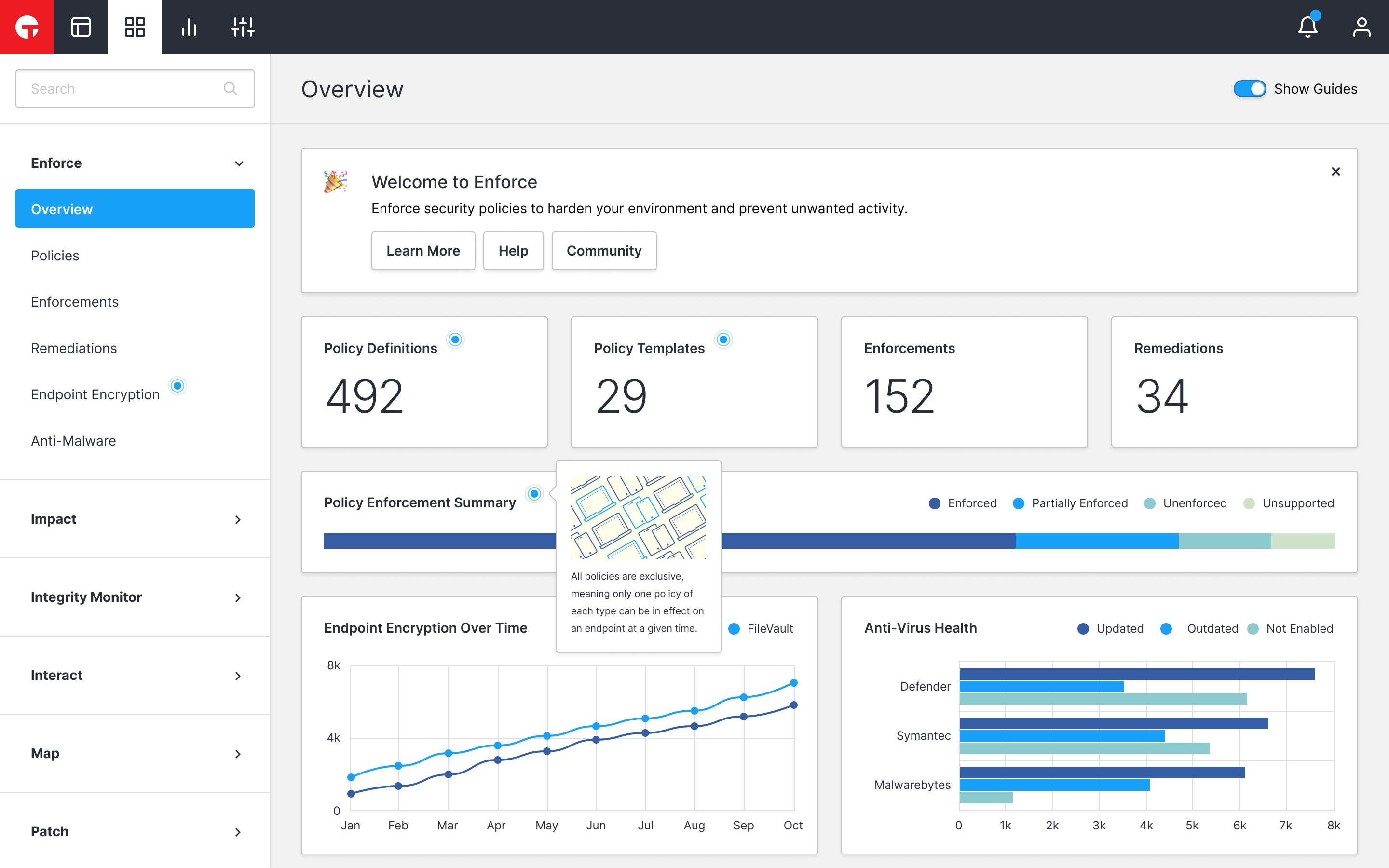Open the notifications bell icon
The height and width of the screenshot is (868, 1389).
pos(1307,27)
